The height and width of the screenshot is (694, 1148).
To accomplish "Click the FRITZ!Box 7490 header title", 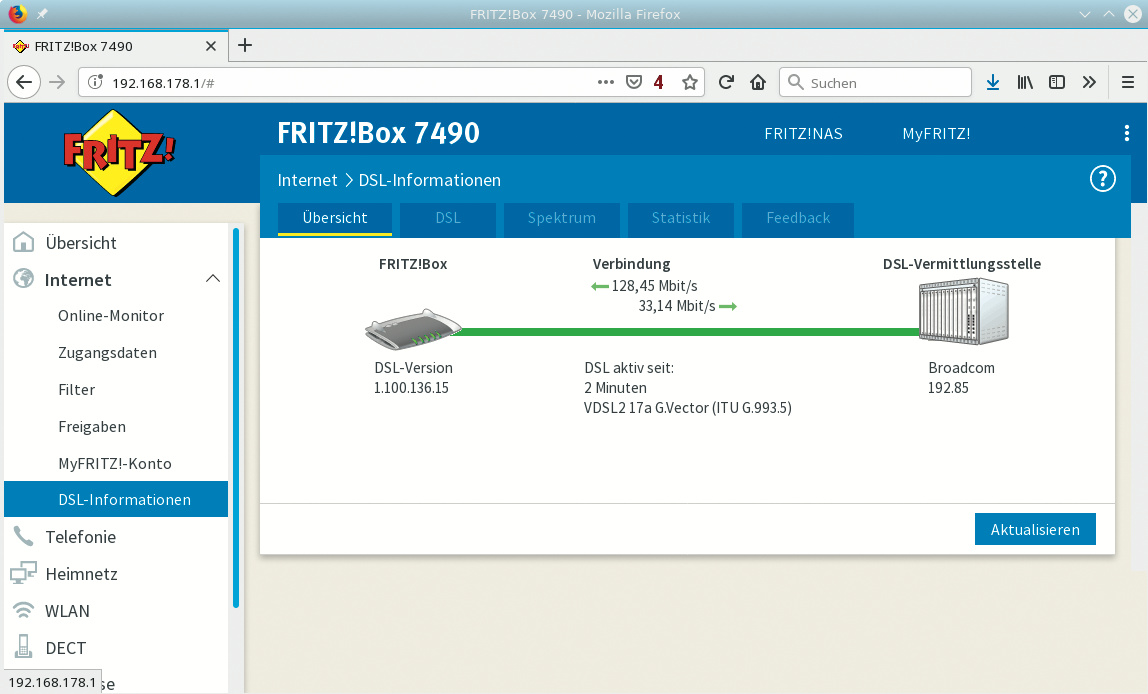I will pos(379,133).
